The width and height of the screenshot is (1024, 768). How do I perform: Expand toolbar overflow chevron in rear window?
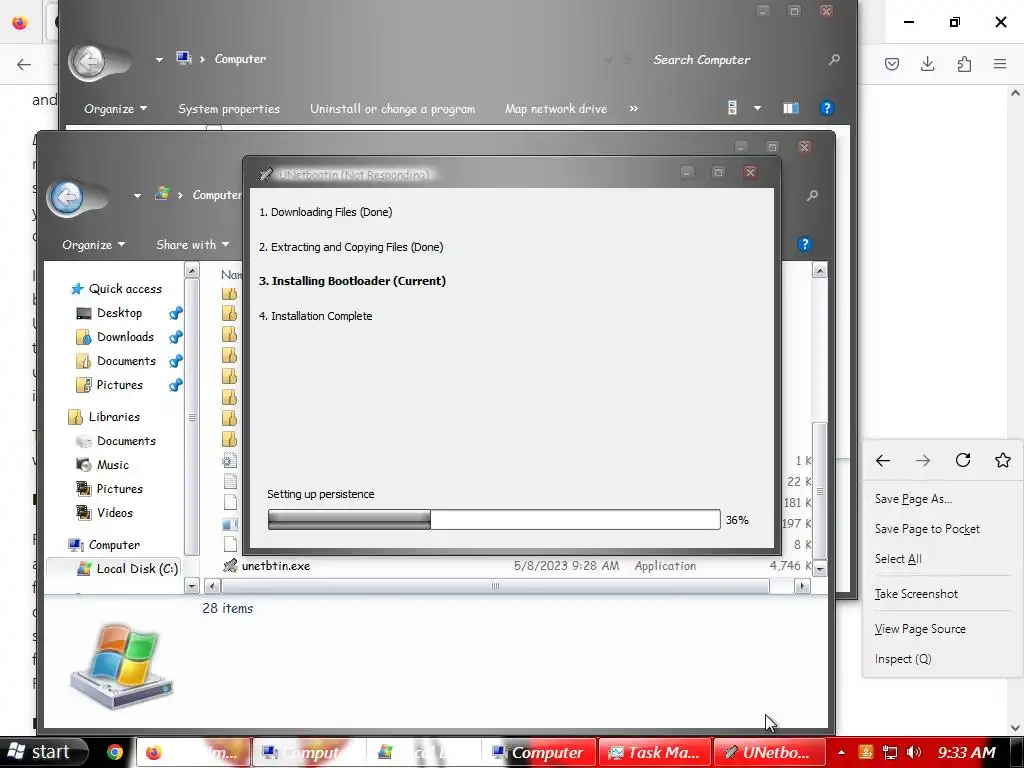[633, 108]
